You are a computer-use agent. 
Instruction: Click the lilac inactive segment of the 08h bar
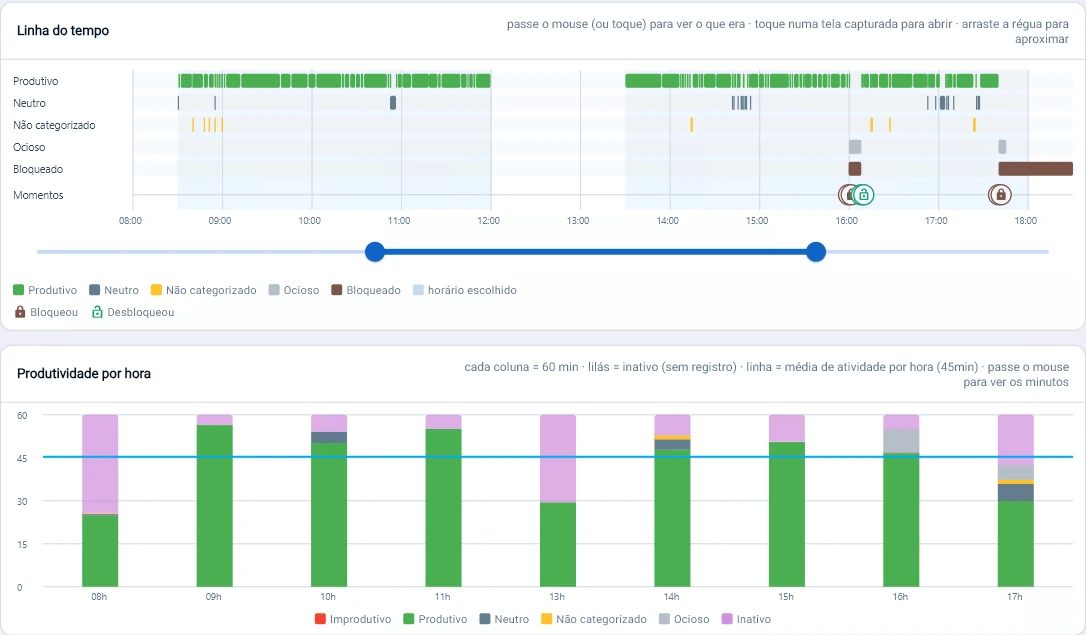coord(100,464)
